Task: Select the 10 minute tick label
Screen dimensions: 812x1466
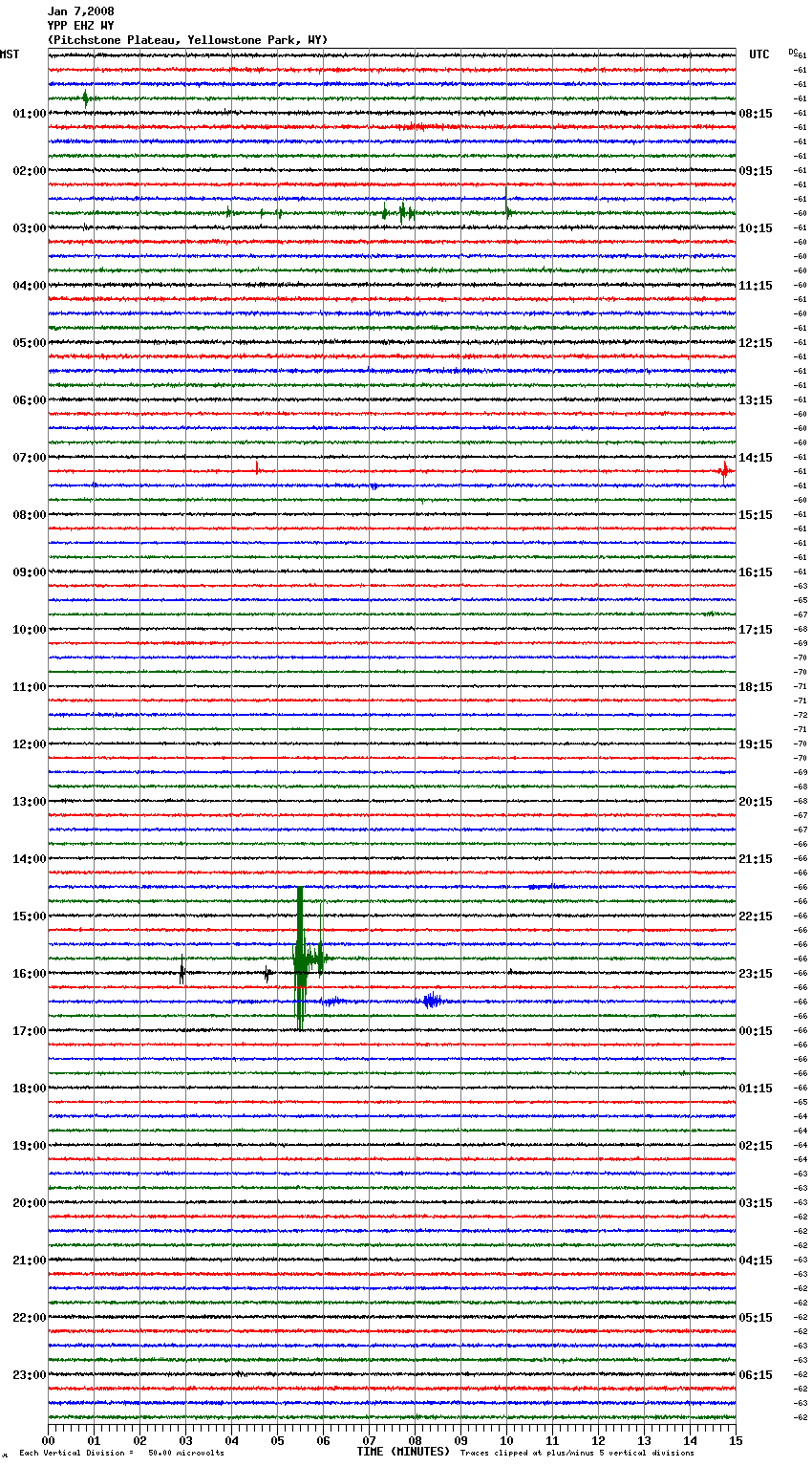Action: [506, 1440]
